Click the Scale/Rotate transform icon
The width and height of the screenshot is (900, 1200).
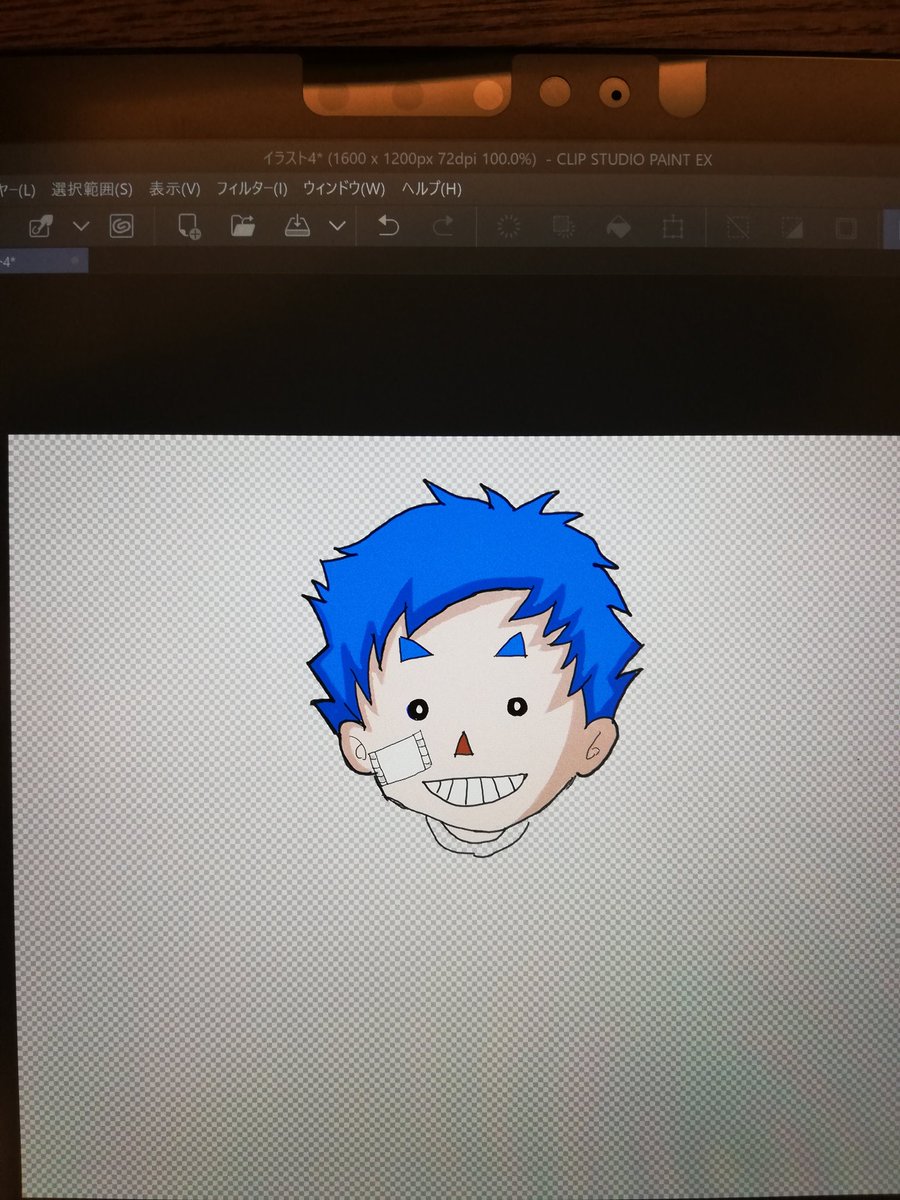672,228
